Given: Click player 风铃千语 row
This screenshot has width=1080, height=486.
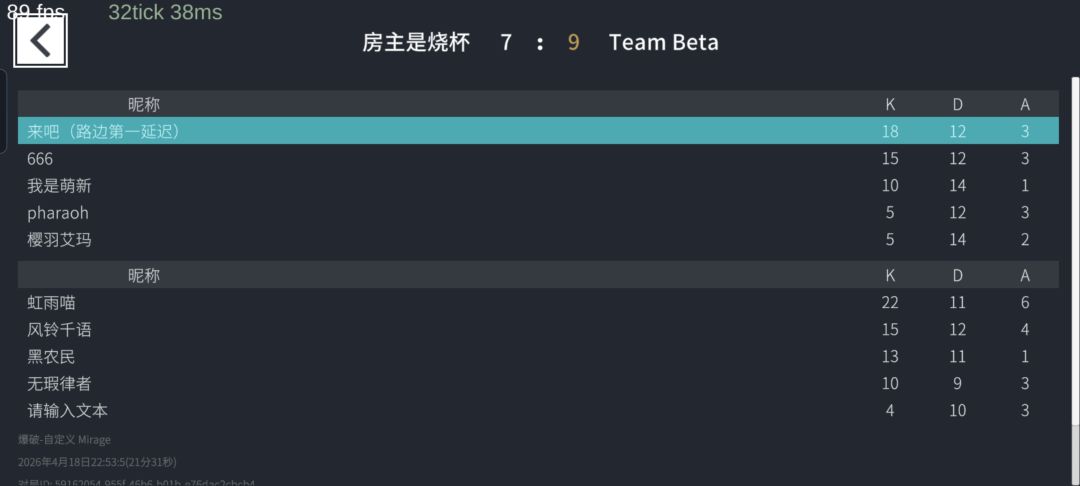Looking at the screenshot, I should (x=59, y=329).
